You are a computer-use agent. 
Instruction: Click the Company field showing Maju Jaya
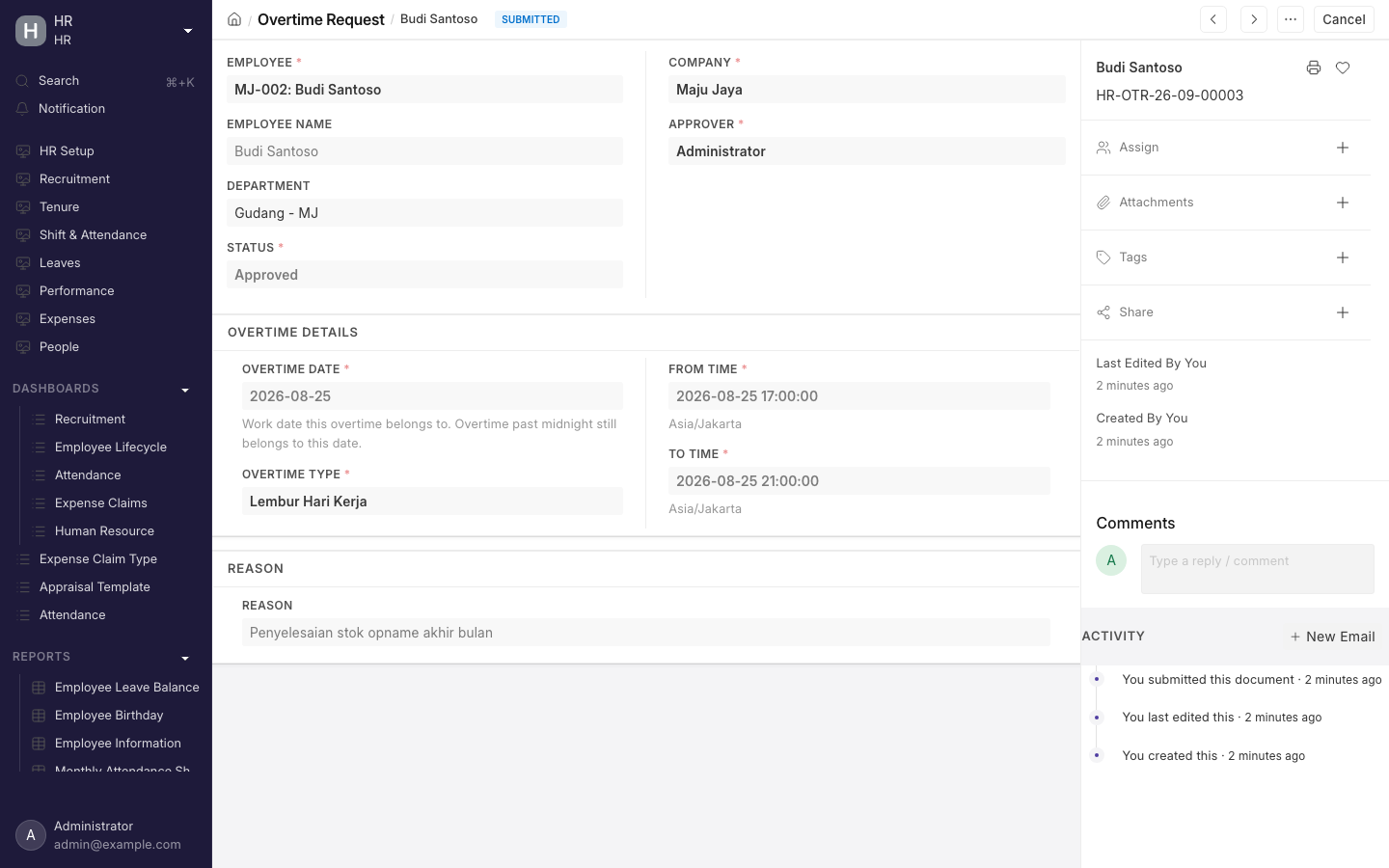[867, 90]
